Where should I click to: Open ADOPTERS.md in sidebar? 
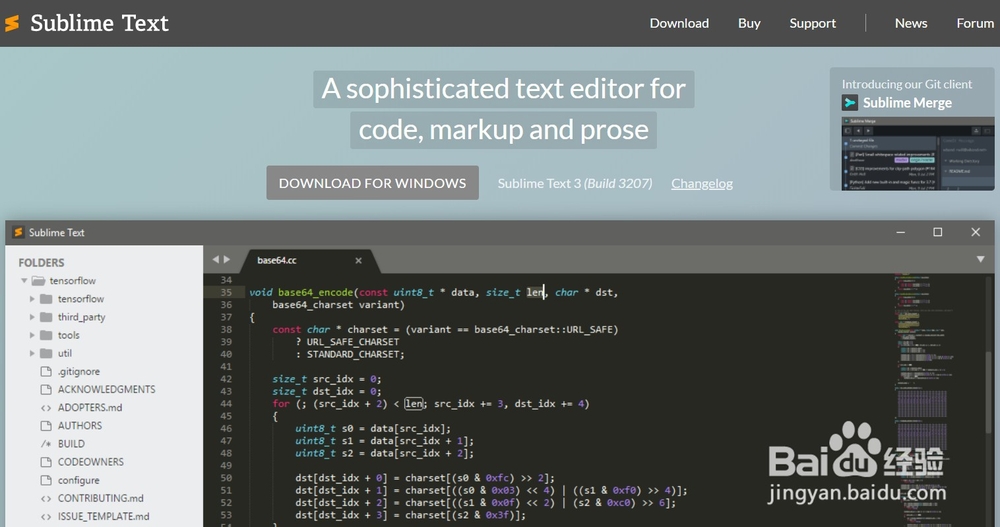(x=90, y=407)
